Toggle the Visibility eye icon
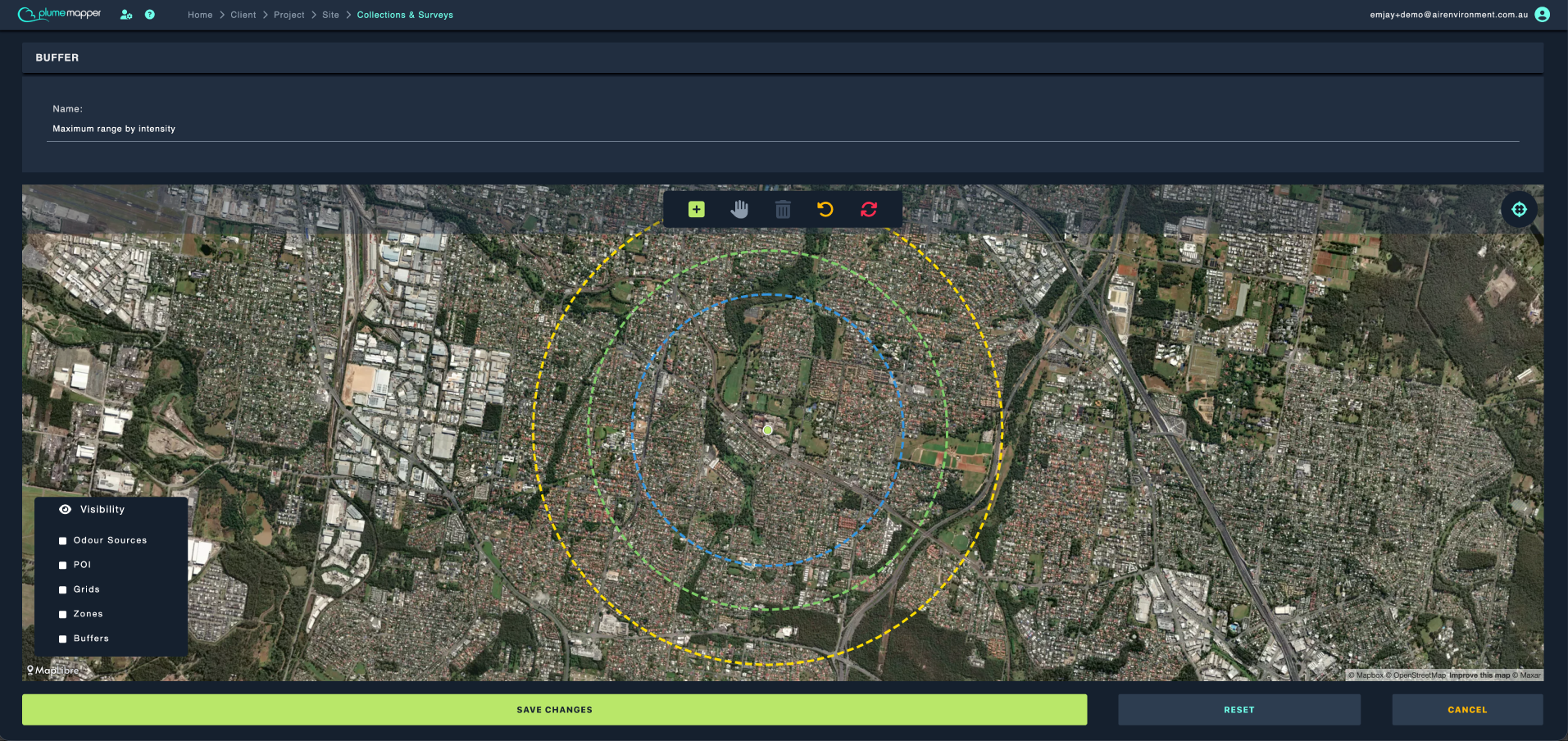The image size is (1568, 741). [x=66, y=510]
